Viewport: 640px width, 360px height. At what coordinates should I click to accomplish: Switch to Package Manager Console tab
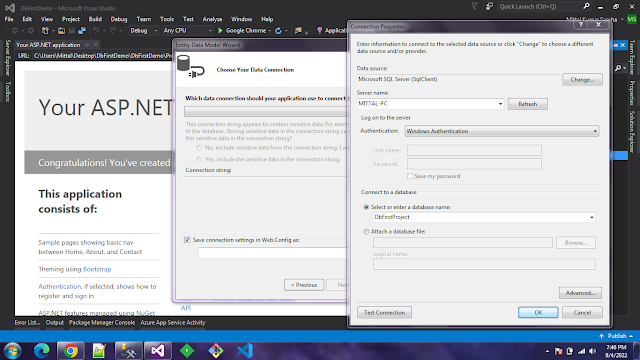[102, 322]
